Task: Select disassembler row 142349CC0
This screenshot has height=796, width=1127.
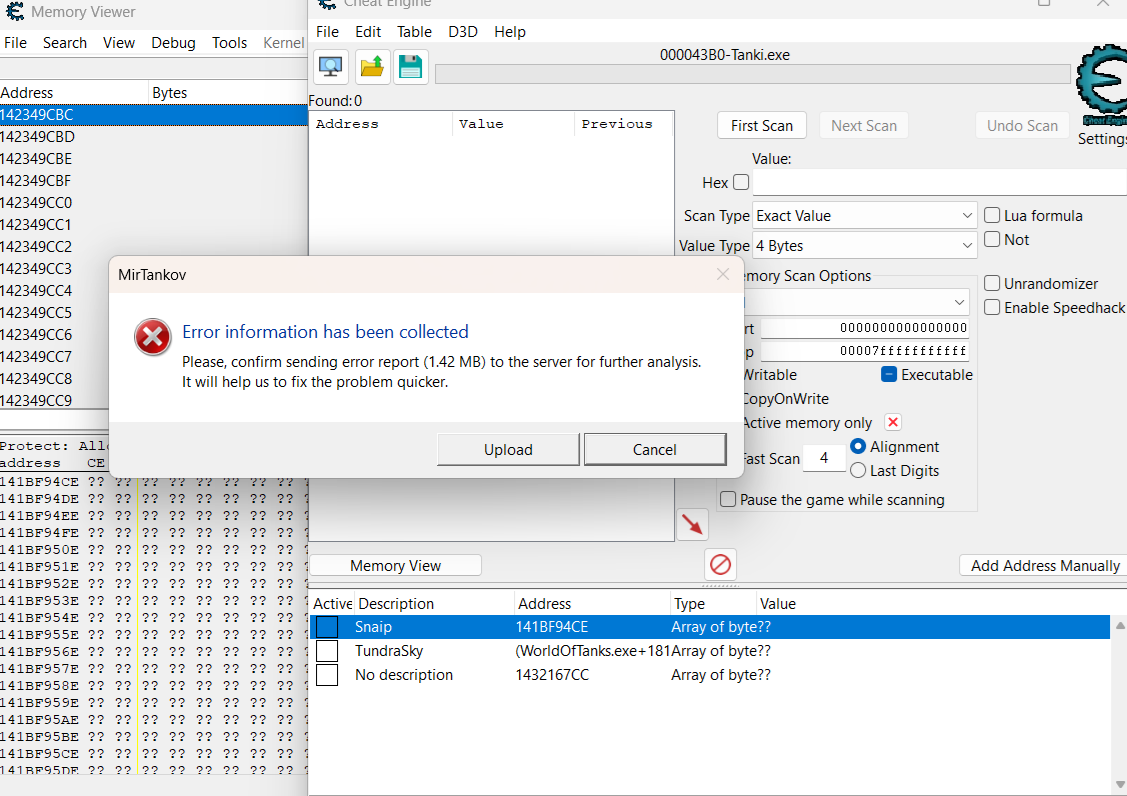Action: (x=154, y=203)
